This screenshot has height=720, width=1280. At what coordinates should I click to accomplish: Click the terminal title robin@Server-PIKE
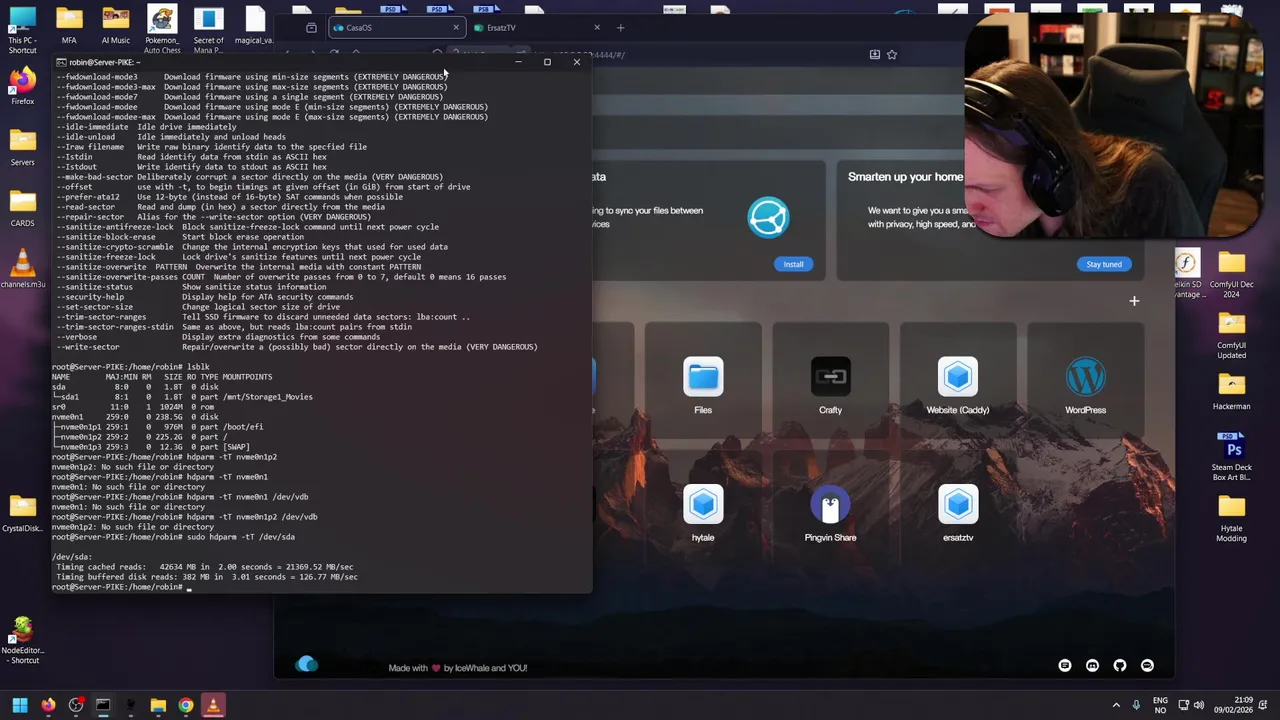[104, 62]
